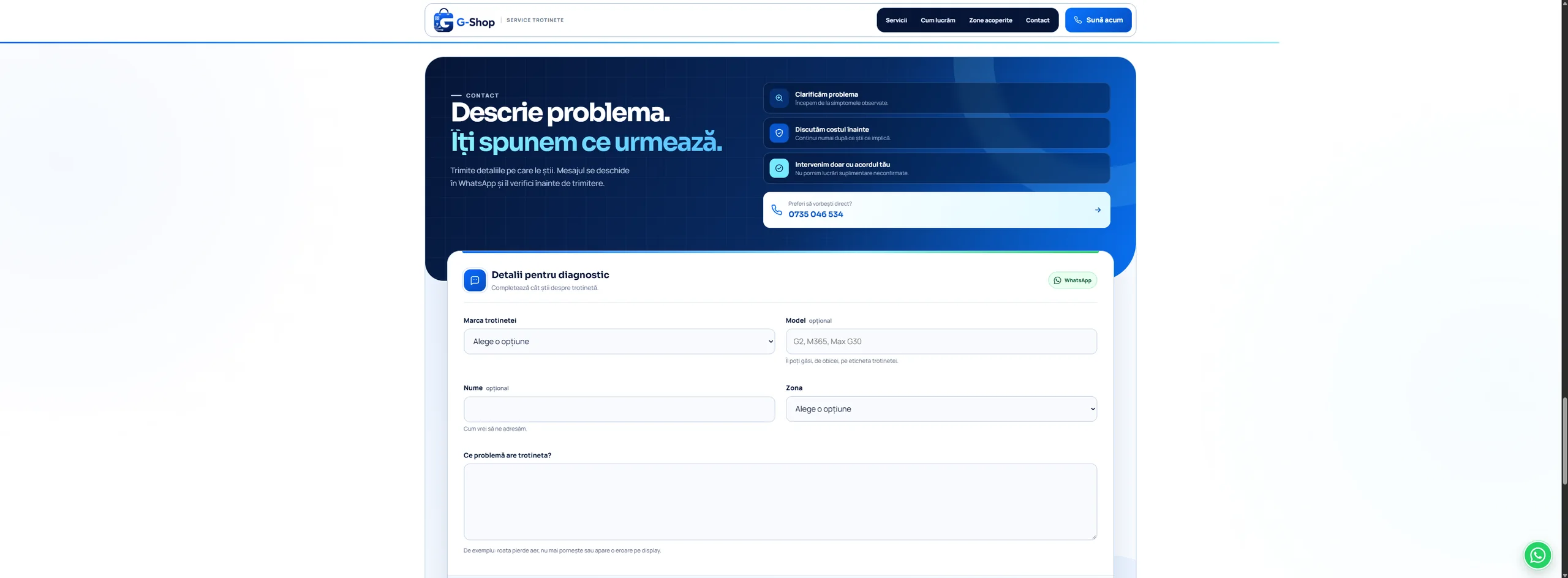Open the Cum lucrăm menu item

pyautogui.click(x=938, y=20)
